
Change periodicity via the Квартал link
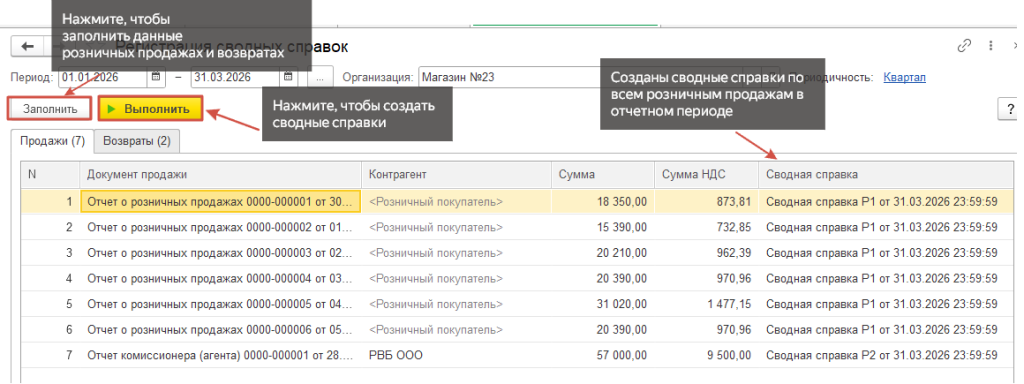tap(904, 77)
